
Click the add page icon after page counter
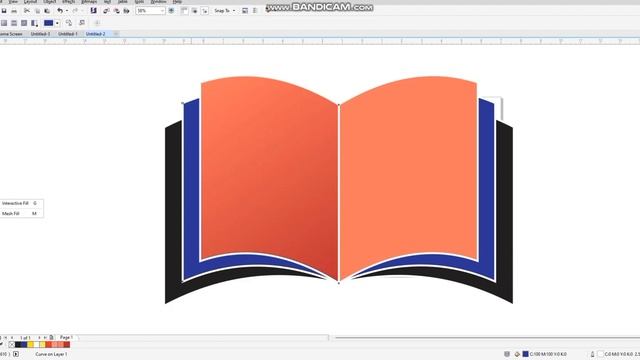coord(51,338)
